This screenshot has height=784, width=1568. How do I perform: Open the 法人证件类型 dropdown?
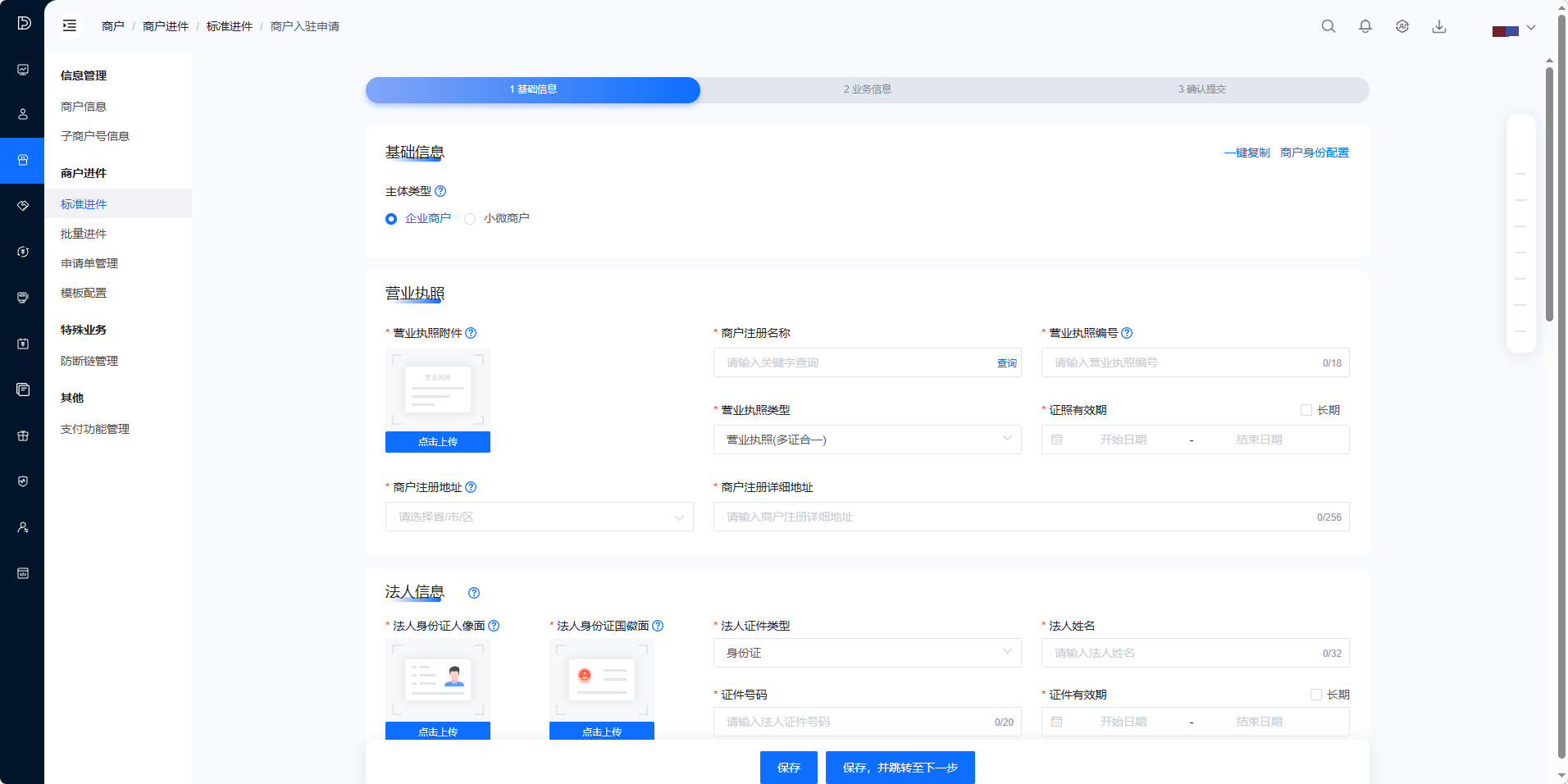pyautogui.click(x=867, y=653)
